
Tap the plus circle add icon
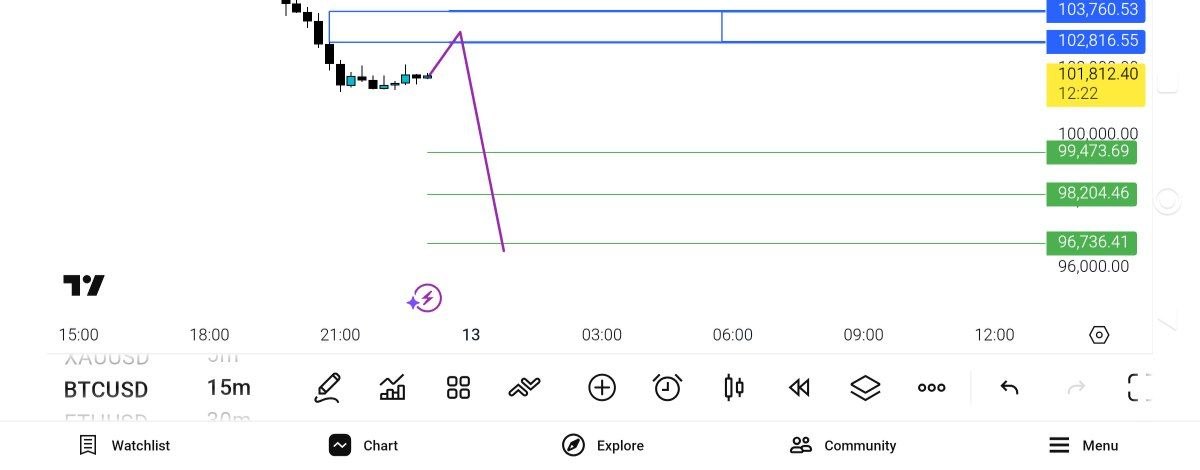click(602, 387)
